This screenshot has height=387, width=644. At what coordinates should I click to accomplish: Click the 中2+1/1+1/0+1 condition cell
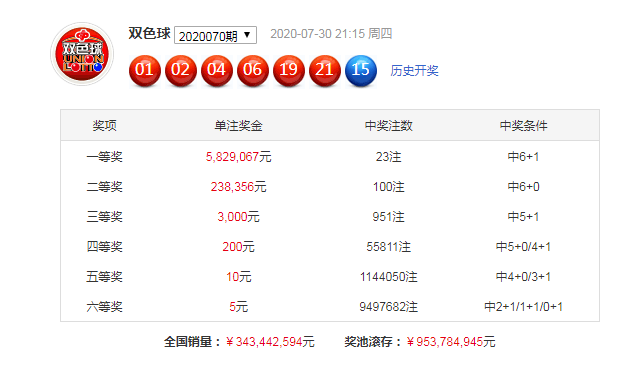pos(523,306)
